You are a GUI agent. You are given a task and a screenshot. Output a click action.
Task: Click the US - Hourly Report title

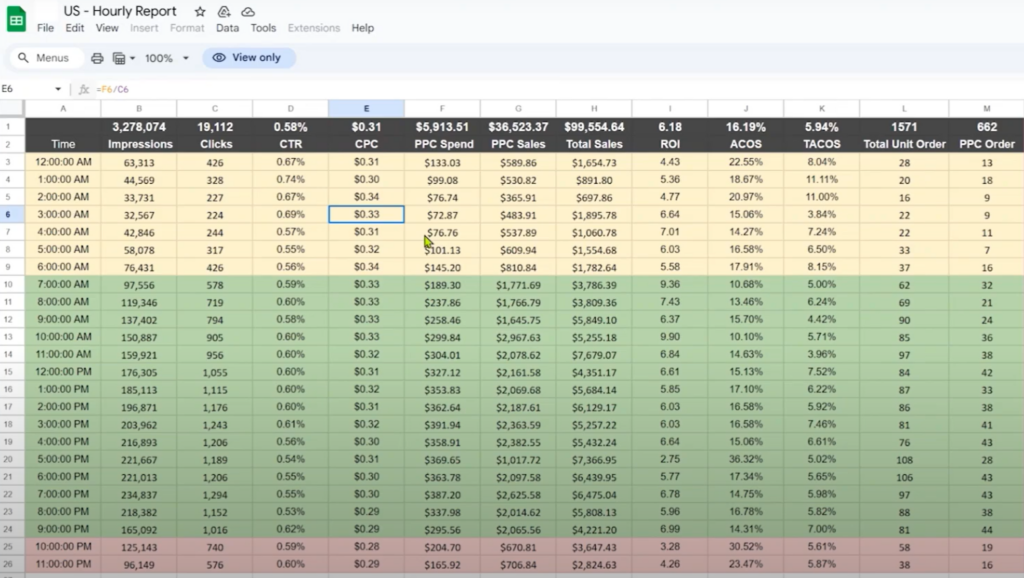pyautogui.click(x=120, y=11)
